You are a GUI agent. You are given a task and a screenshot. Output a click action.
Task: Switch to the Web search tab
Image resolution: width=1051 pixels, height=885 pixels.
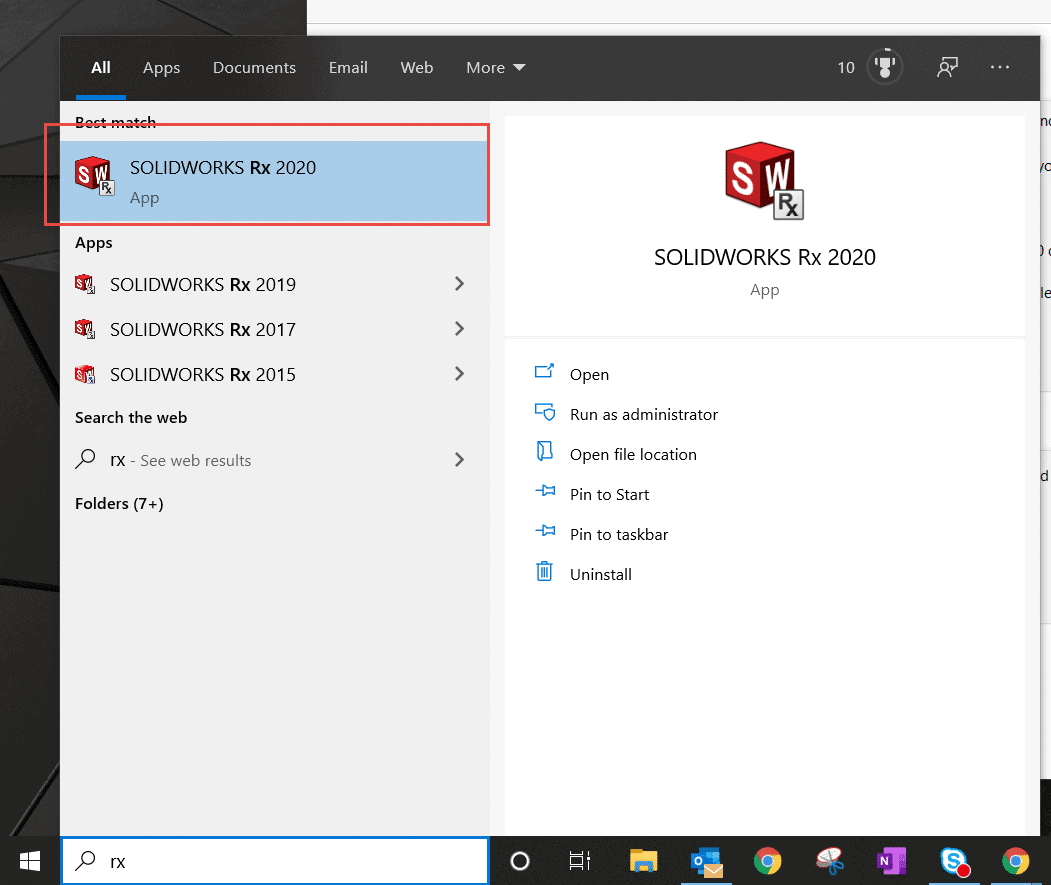(x=416, y=68)
